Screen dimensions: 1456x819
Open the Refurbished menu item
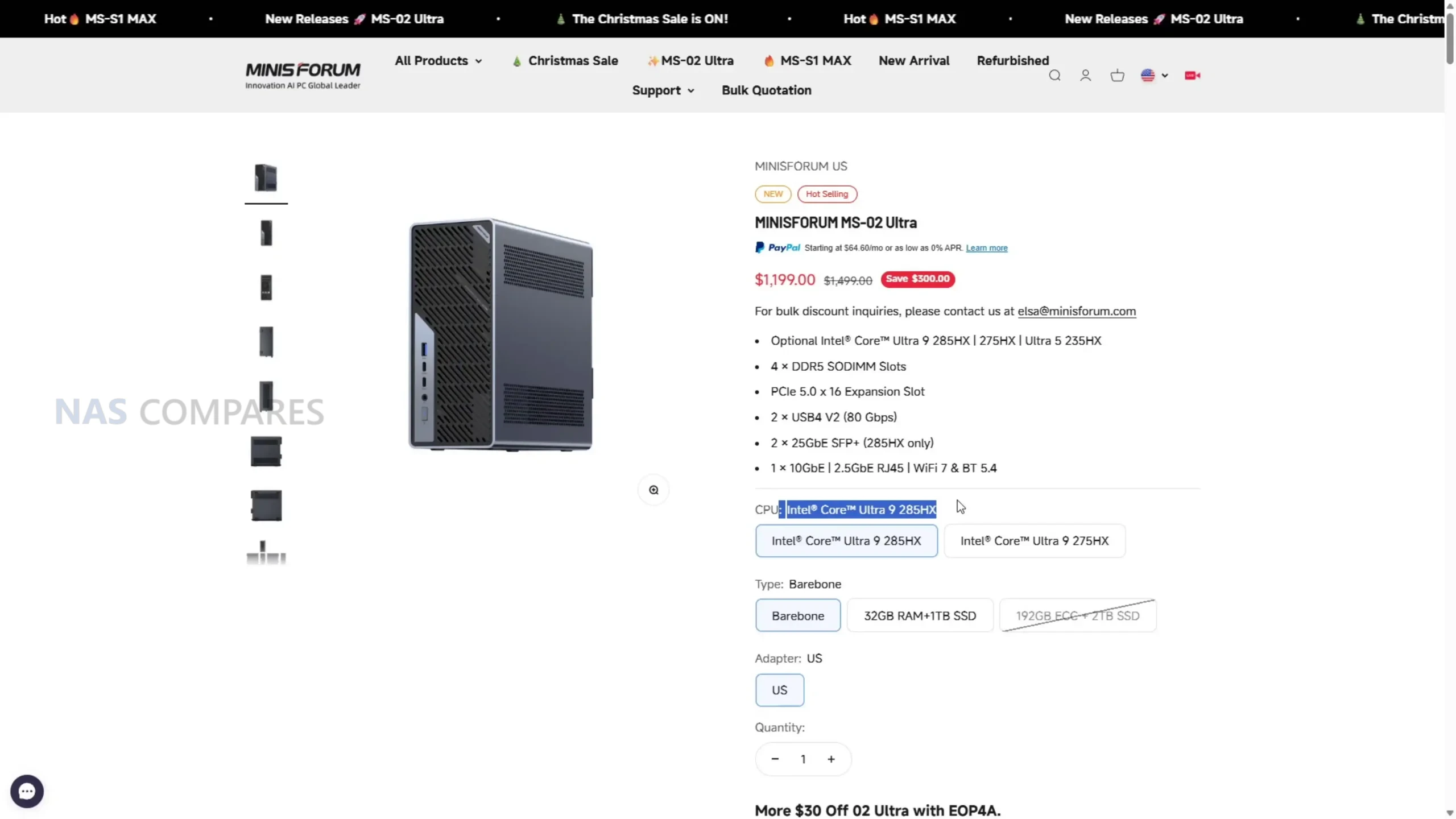click(1012, 61)
